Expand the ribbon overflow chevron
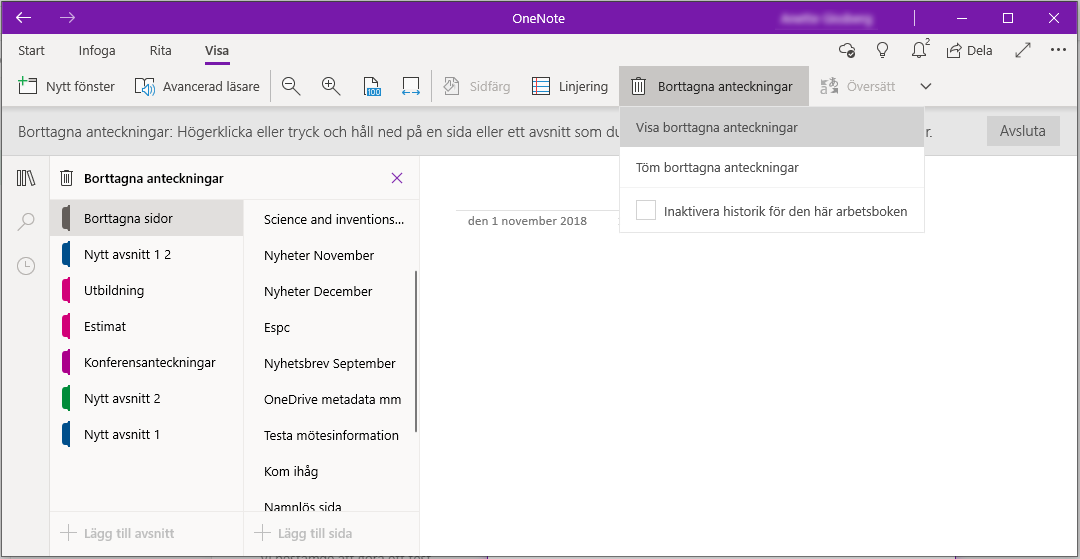 (926, 87)
